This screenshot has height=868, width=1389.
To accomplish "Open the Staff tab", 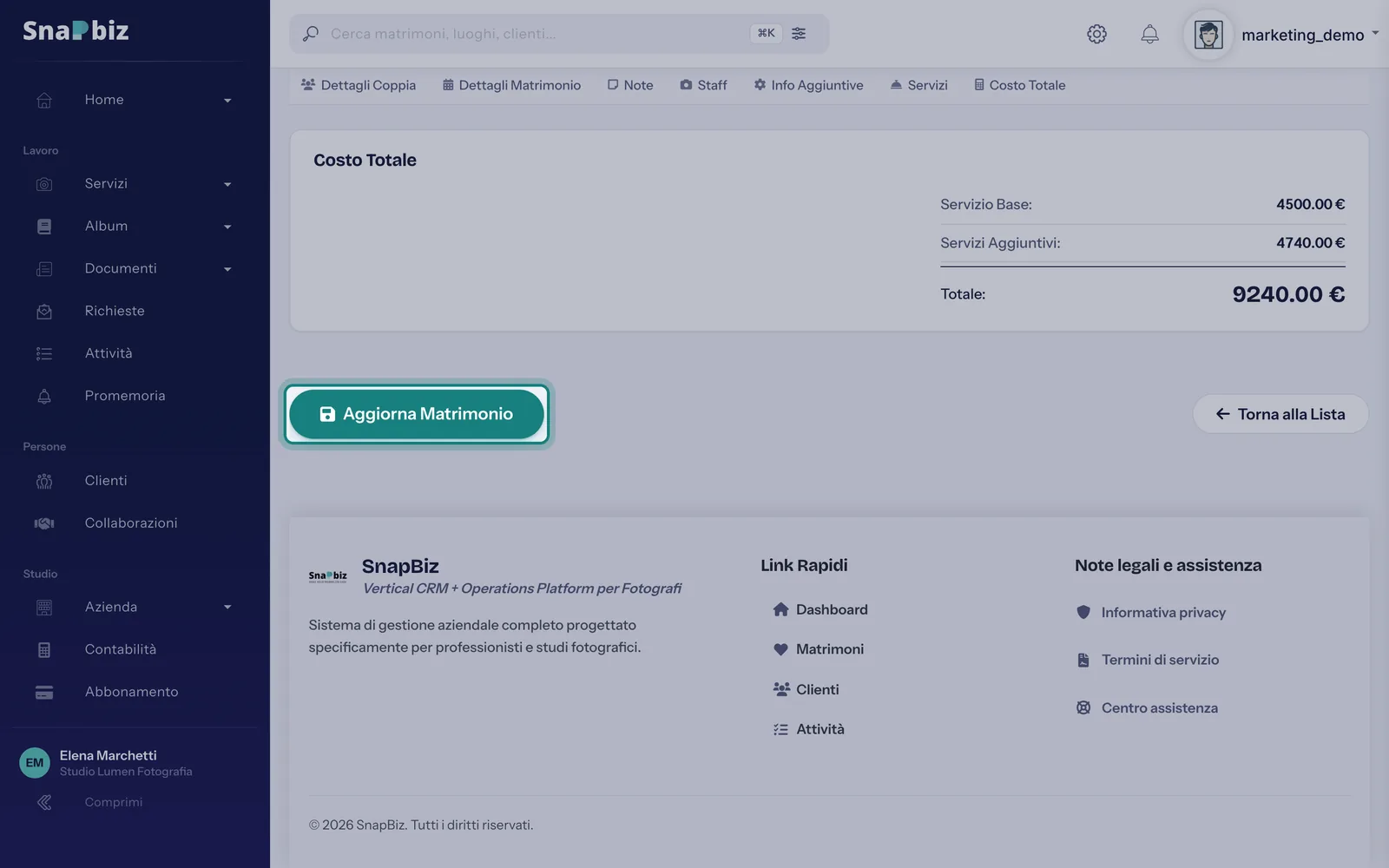I will (x=703, y=85).
